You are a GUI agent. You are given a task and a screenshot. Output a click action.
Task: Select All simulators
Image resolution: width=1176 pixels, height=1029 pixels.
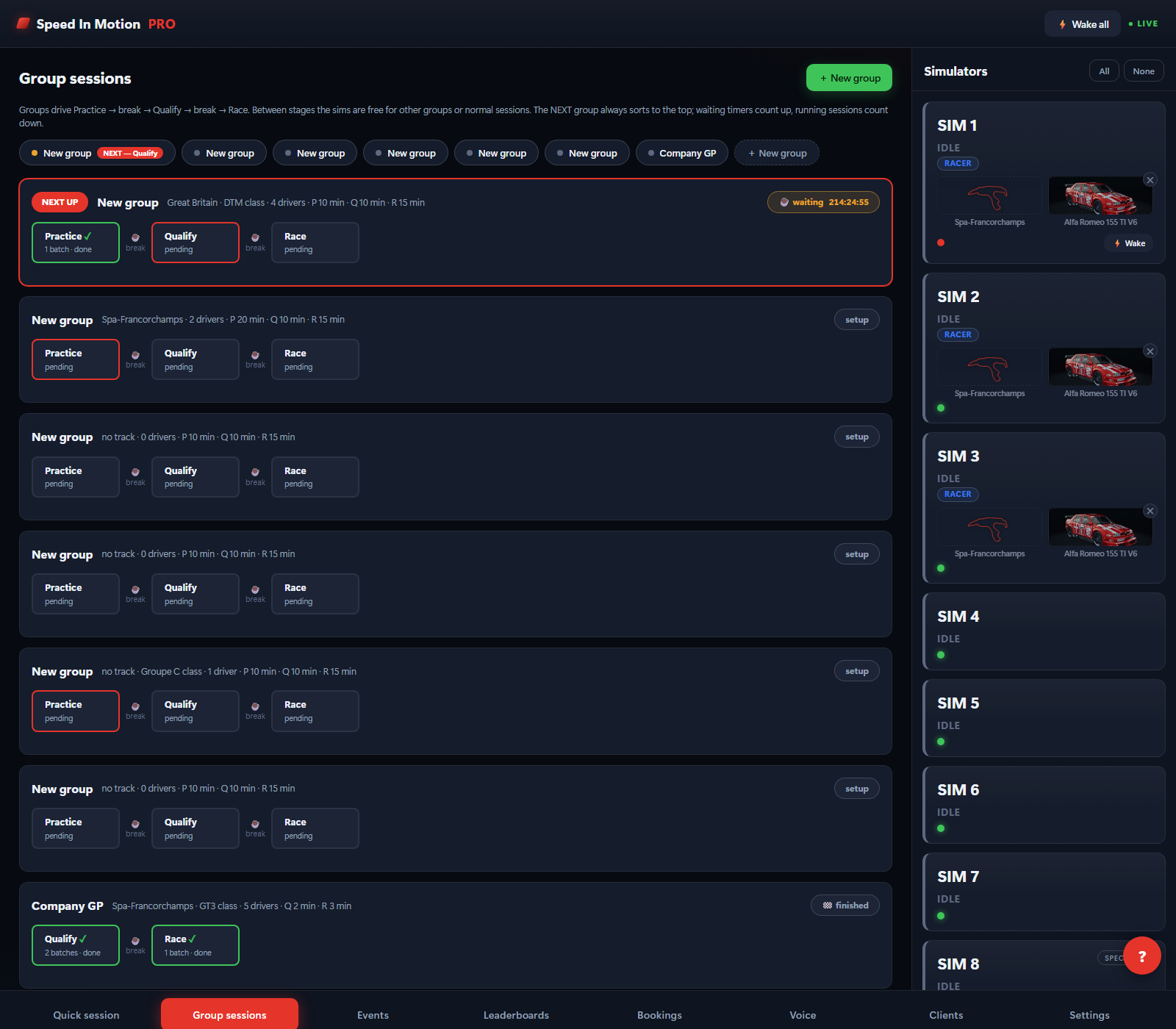coord(1104,71)
